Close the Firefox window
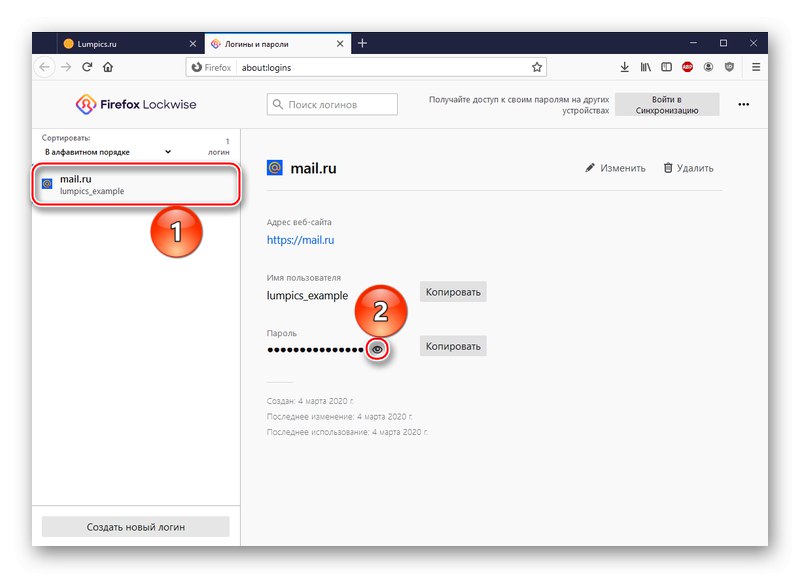This screenshot has height=578, width=800. tap(754, 43)
